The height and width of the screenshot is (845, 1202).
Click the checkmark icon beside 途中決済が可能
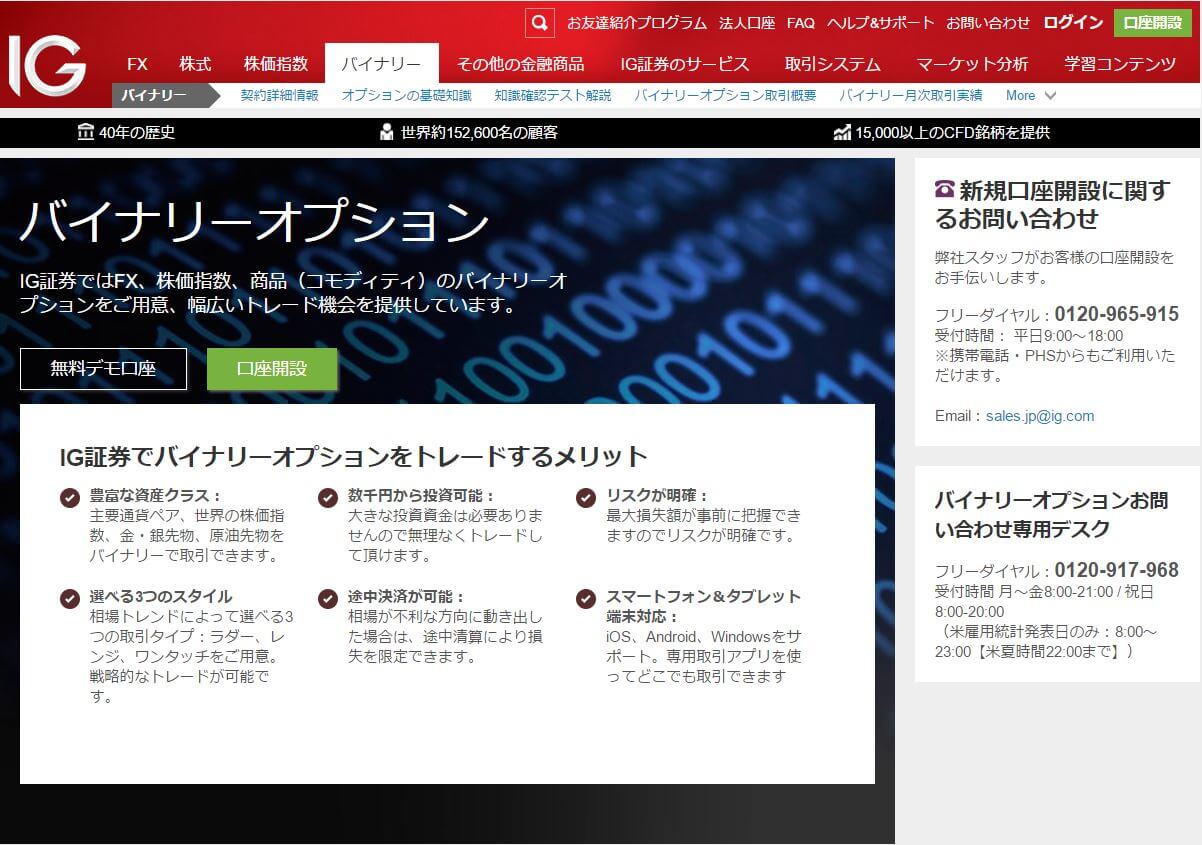[x=328, y=598]
